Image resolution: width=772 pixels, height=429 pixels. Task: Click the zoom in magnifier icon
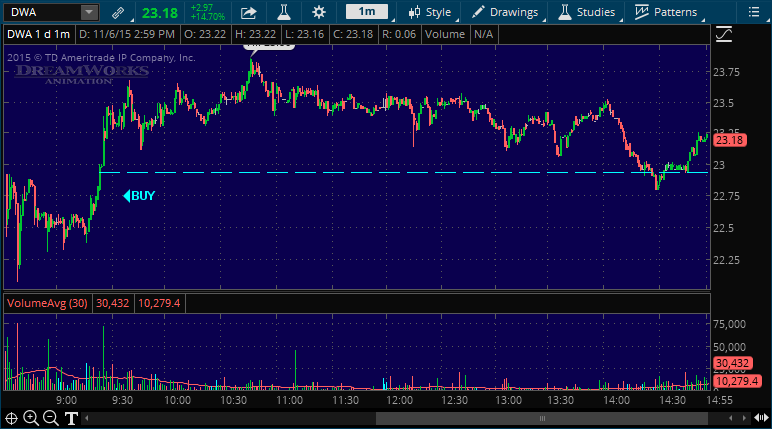(31, 418)
